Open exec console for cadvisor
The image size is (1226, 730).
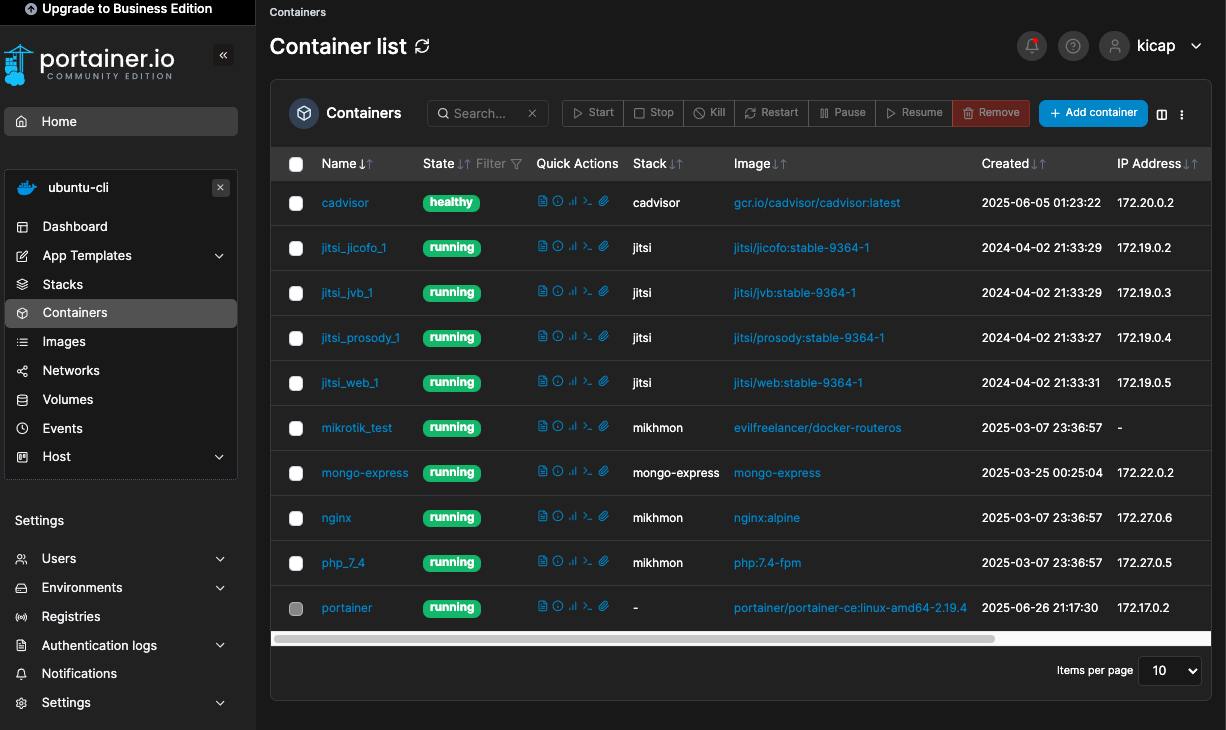(588, 201)
